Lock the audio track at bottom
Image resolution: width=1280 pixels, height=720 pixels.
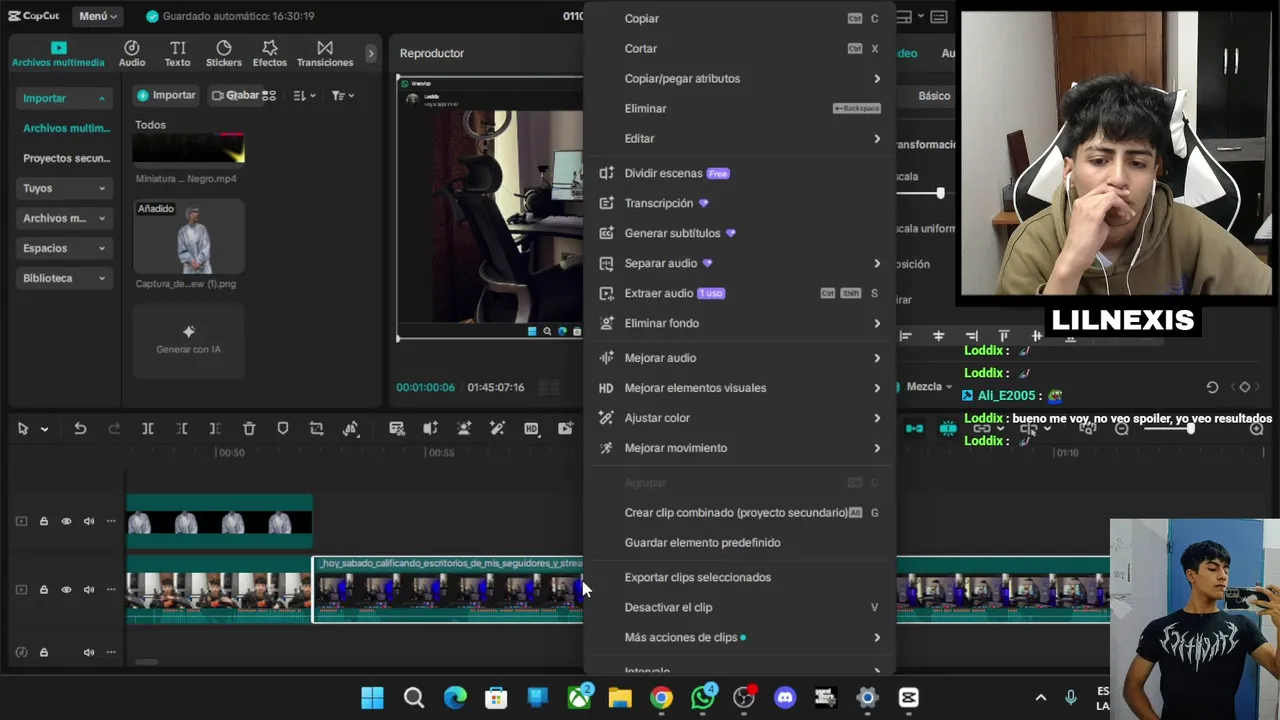pyautogui.click(x=44, y=652)
